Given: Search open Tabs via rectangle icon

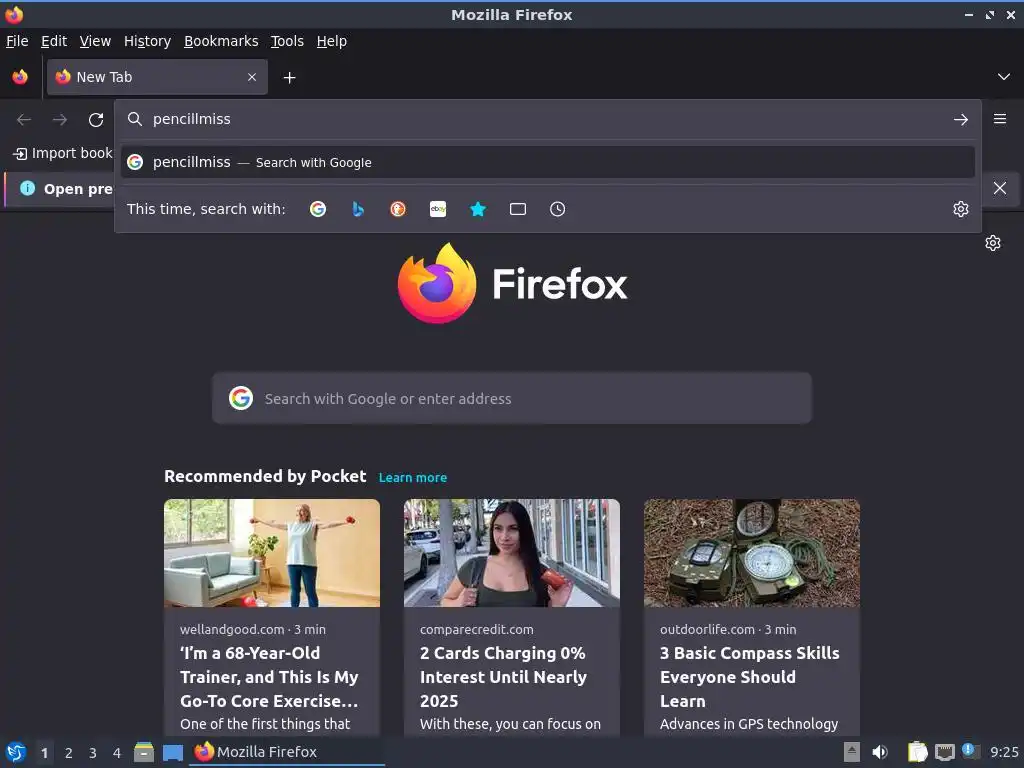Looking at the screenshot, I should tap(518, 209).
